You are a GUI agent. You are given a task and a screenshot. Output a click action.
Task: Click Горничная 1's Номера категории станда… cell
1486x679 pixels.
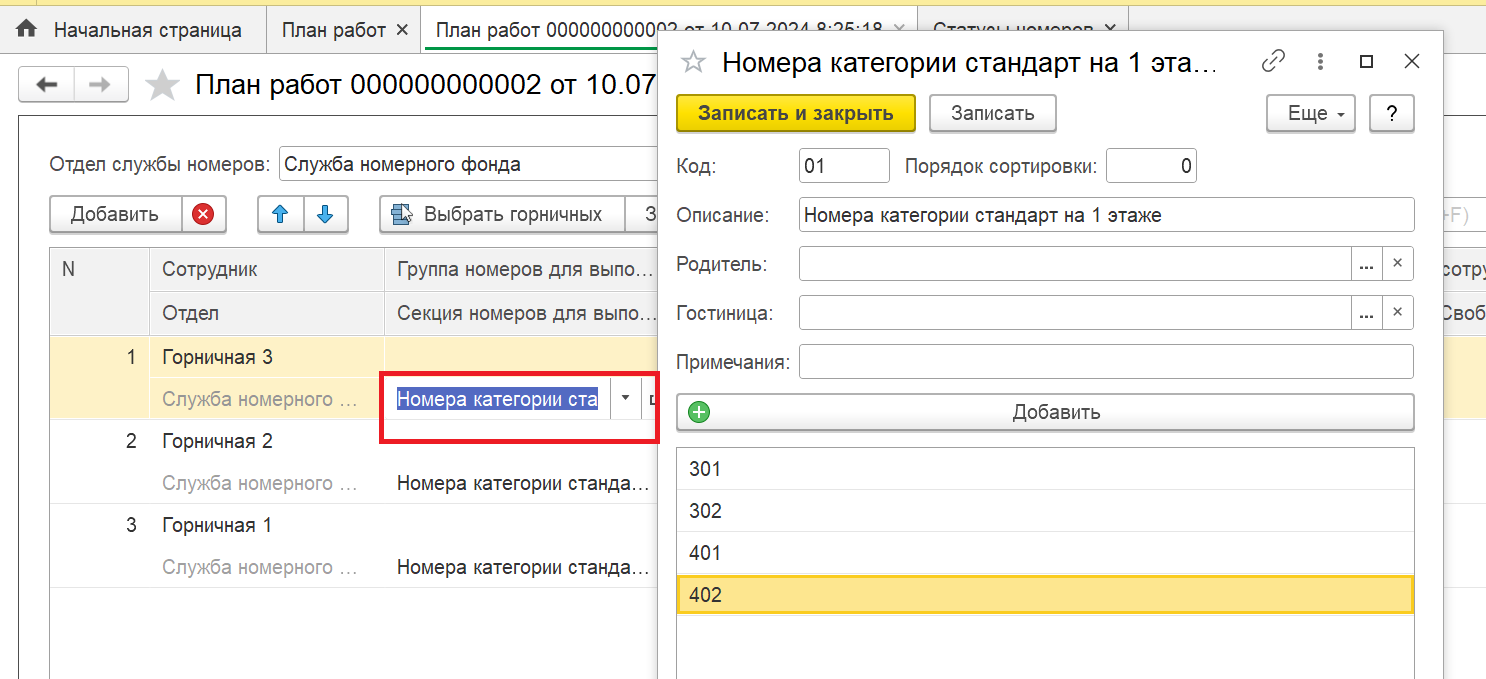click(523, 567)
